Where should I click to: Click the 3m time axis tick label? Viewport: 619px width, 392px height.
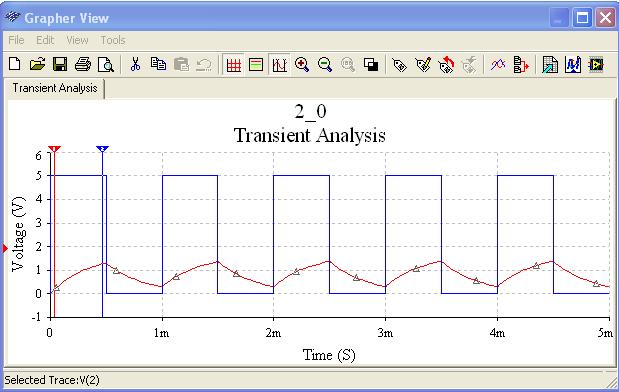pyautogui.click(x=385, y=333)
